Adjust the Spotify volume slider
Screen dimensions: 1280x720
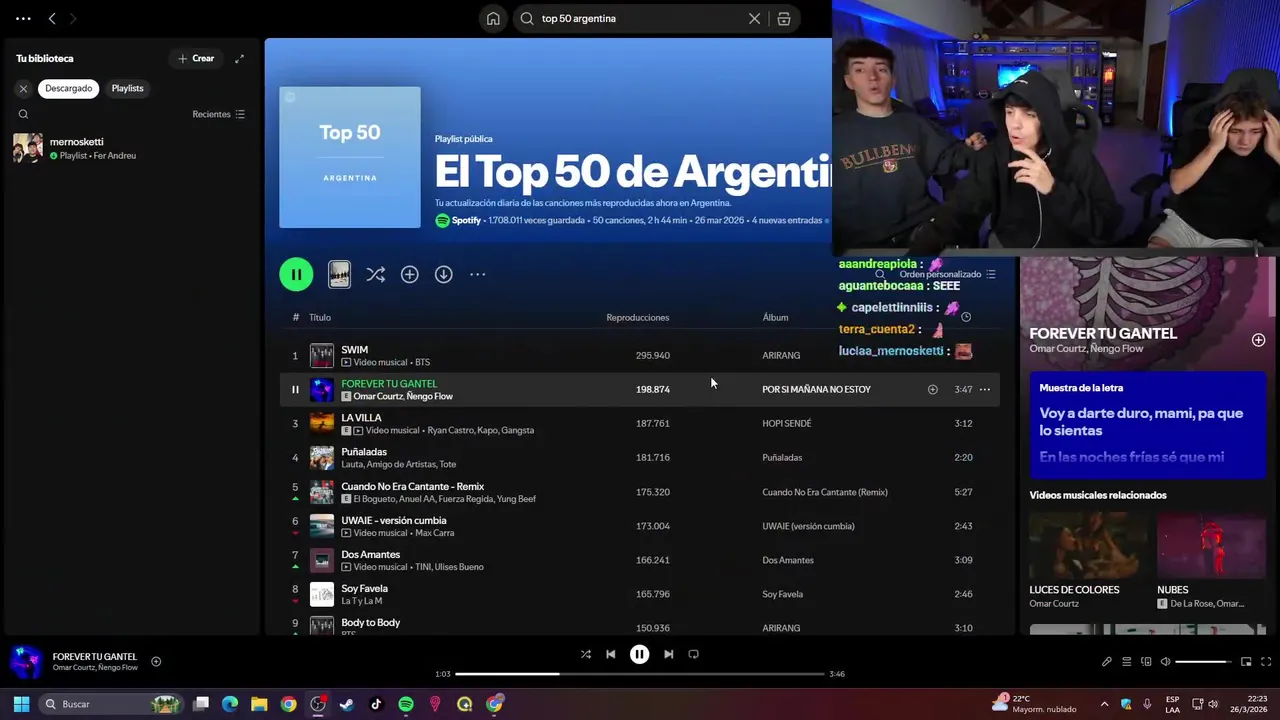(x=1205, y=661)
